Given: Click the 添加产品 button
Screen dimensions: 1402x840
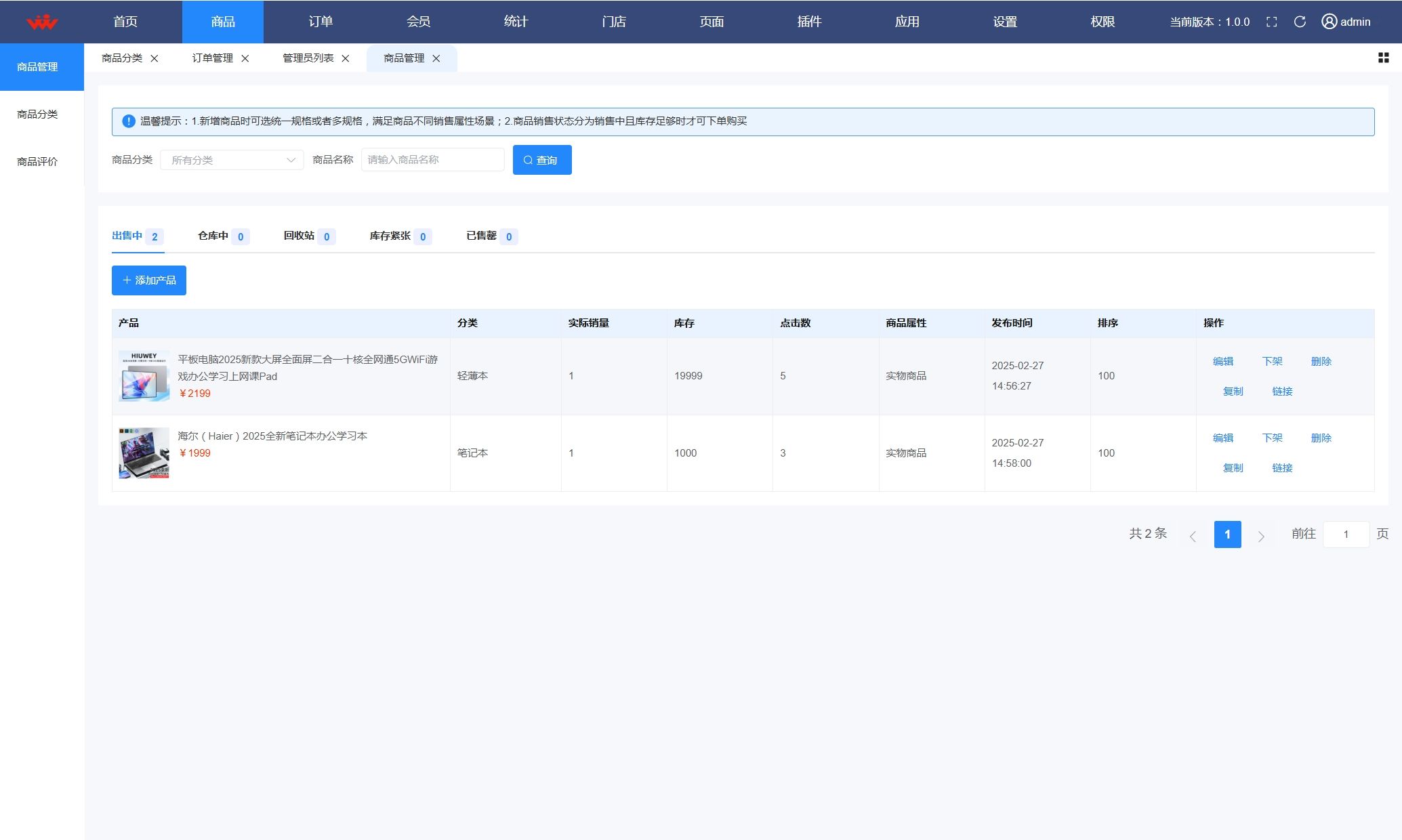Looking at the screenshot, I should point(149,280).
